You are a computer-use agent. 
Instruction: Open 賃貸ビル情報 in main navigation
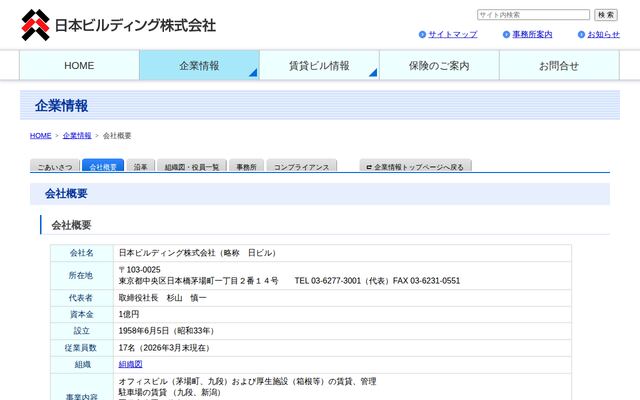319,65
